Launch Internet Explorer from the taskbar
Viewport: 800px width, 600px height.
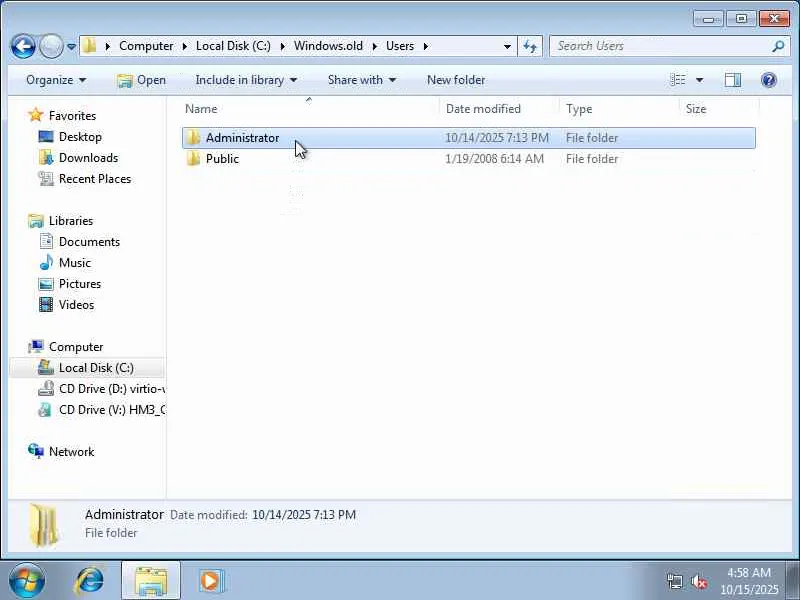pos(89,581)
